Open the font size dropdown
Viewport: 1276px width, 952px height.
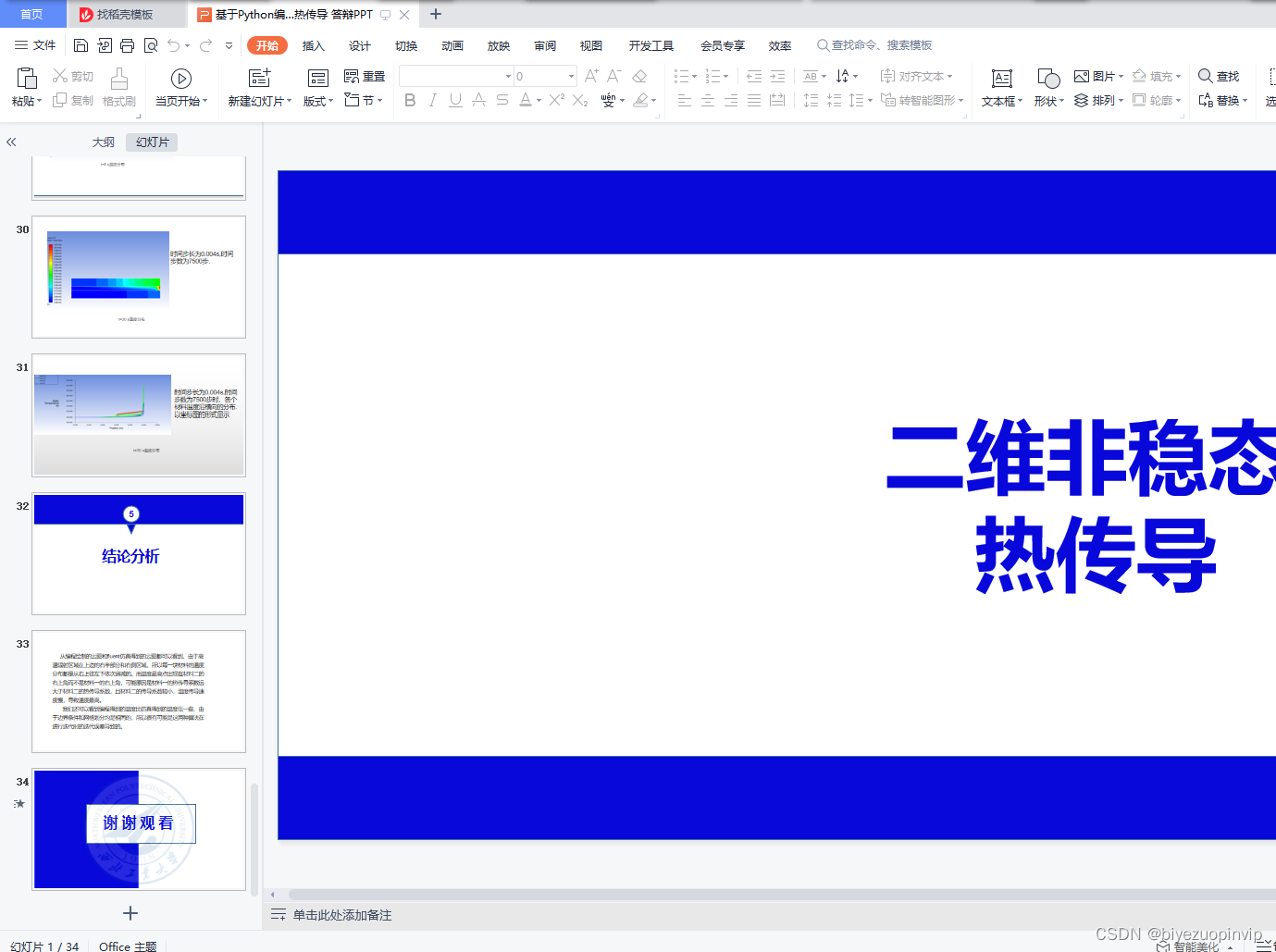pos(571,75)
